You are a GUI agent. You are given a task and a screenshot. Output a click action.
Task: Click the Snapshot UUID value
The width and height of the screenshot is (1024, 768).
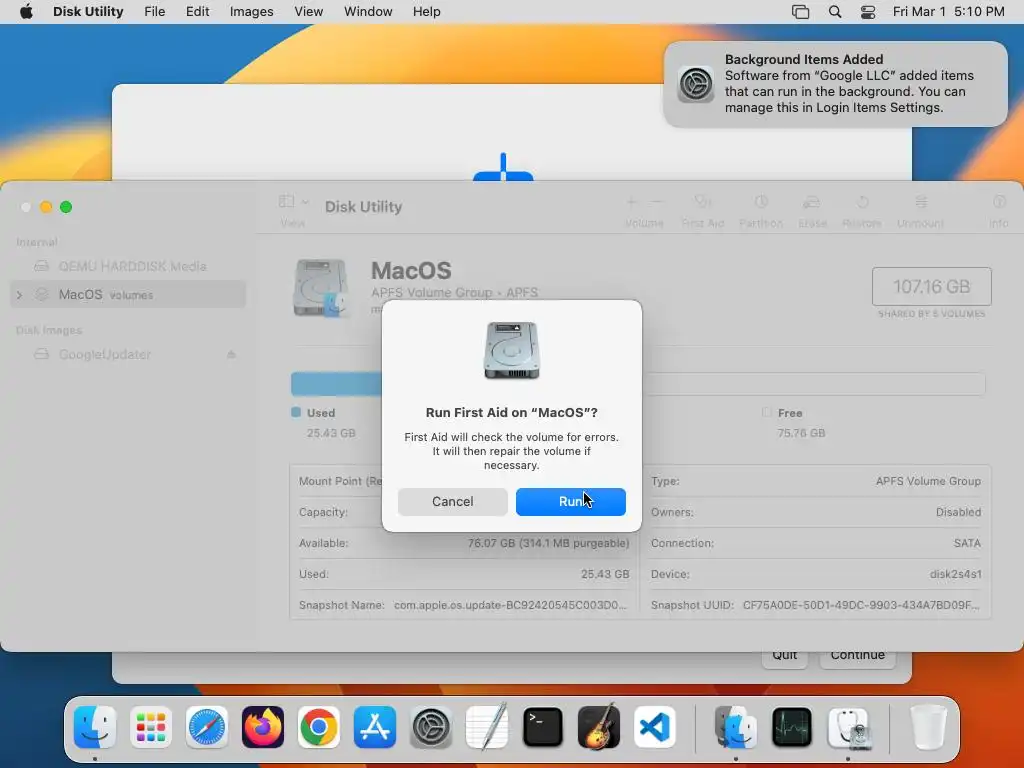pyautogui.click(x=861, y=605)
